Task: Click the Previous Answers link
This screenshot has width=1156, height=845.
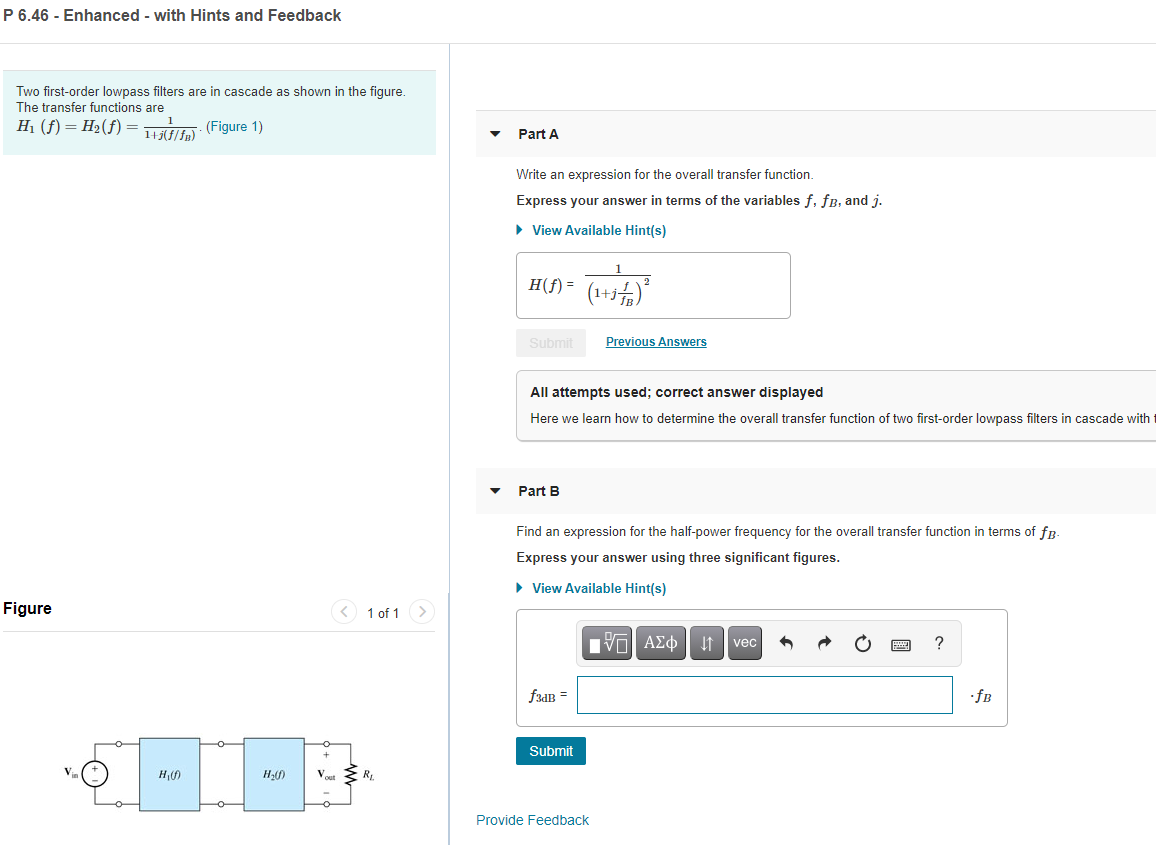Action: coord(655,341)
